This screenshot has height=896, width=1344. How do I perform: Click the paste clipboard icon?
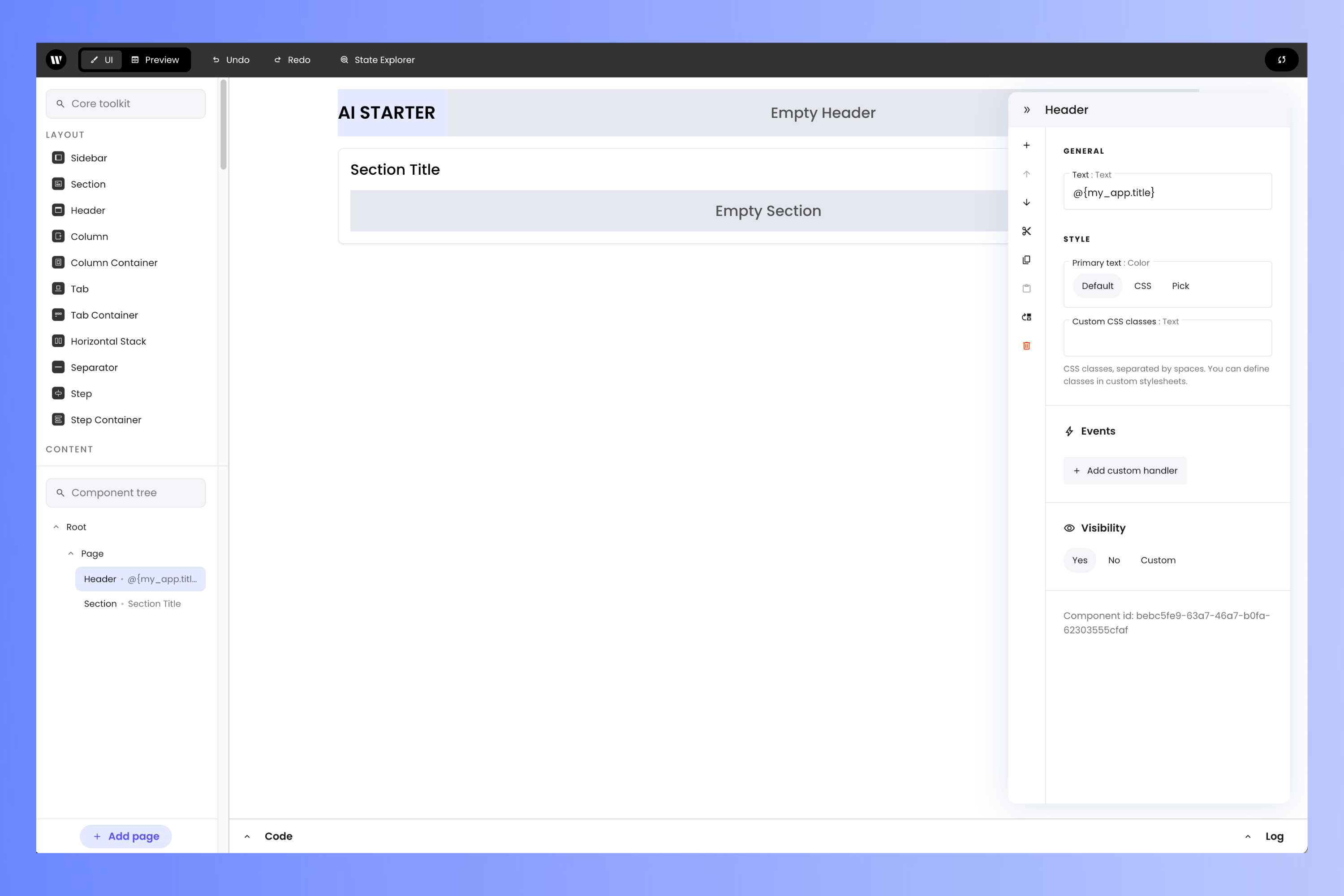pyautogui.click(x=1026, y=289)
